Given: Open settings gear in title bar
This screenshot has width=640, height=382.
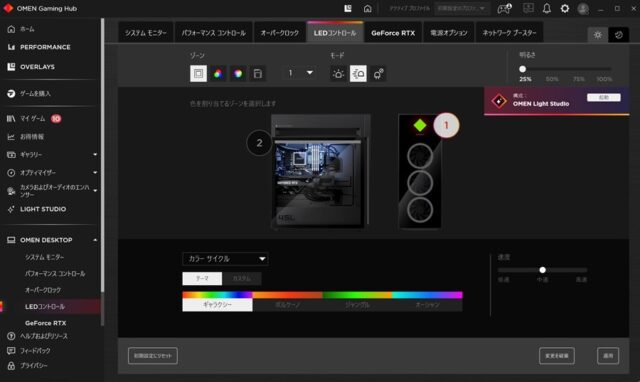Looking at the screenshot, I should tap(565, 8).
